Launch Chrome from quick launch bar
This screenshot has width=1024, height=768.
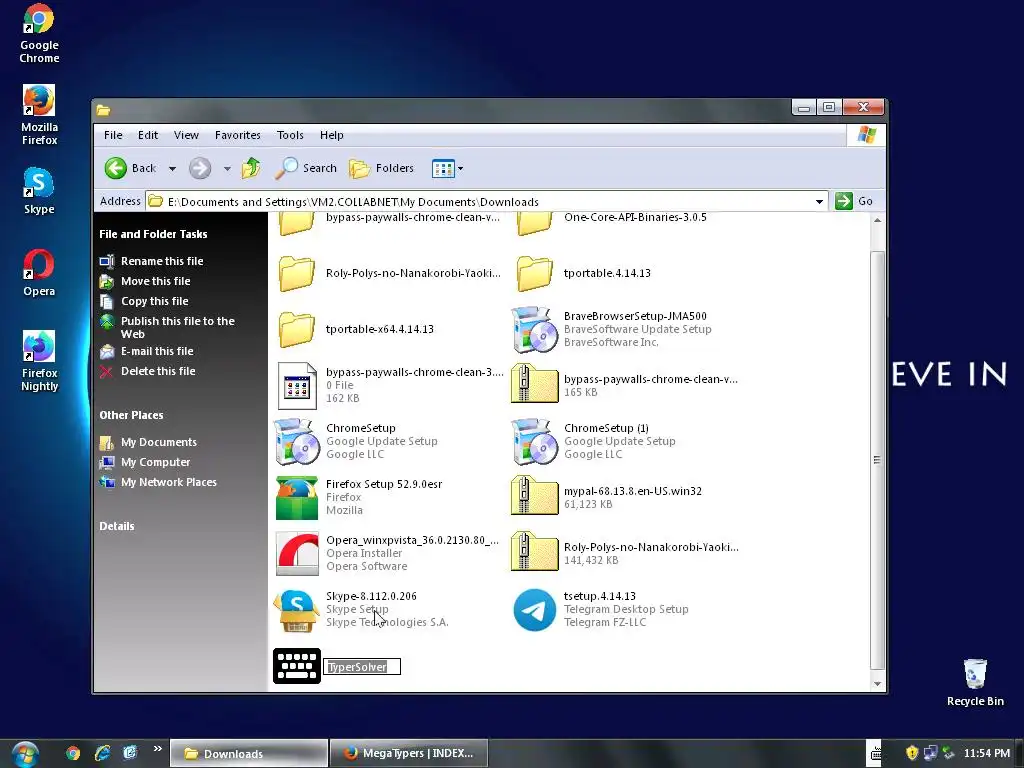coord(73,754)
